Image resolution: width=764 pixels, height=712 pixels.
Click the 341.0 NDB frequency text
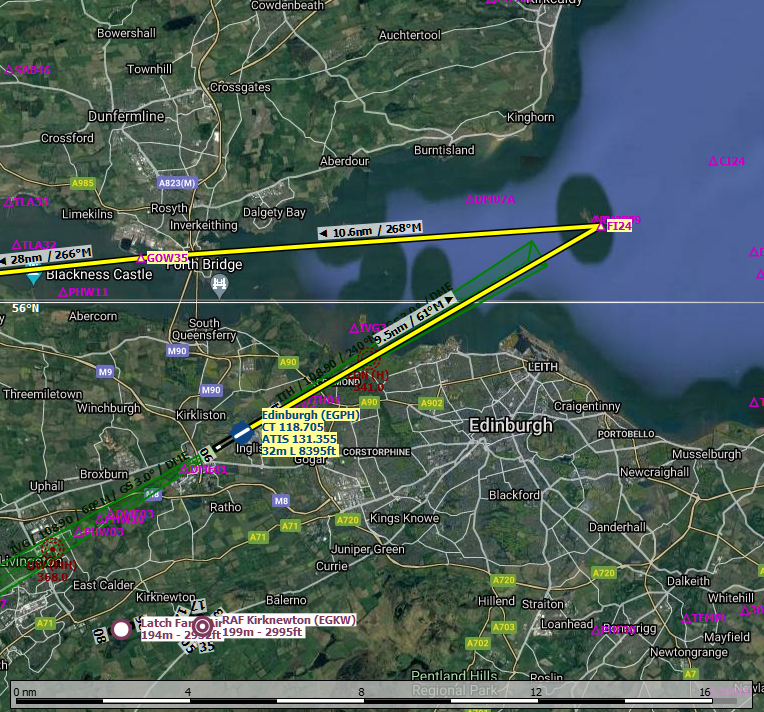pyautogui.click(x=368, y=387)
